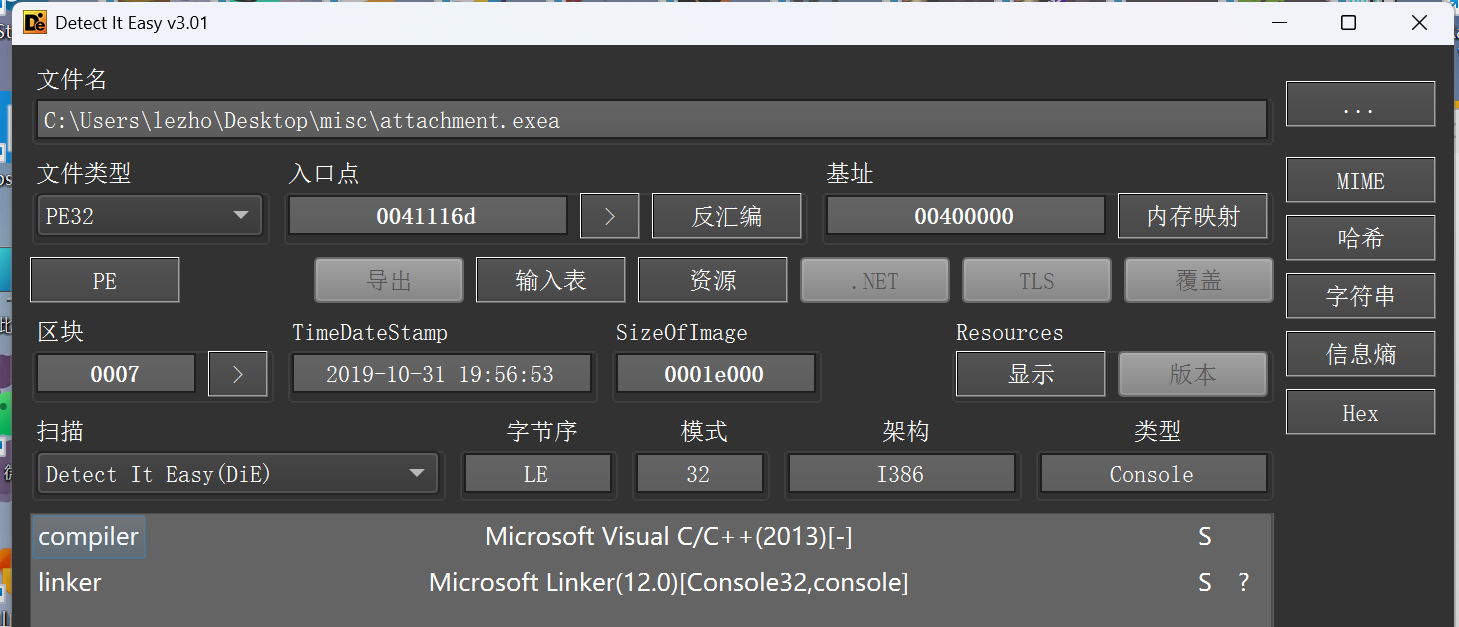The width and height of the screenshot is (1459, 627).
Task: Click the PE button
Action: click(105, 280)
